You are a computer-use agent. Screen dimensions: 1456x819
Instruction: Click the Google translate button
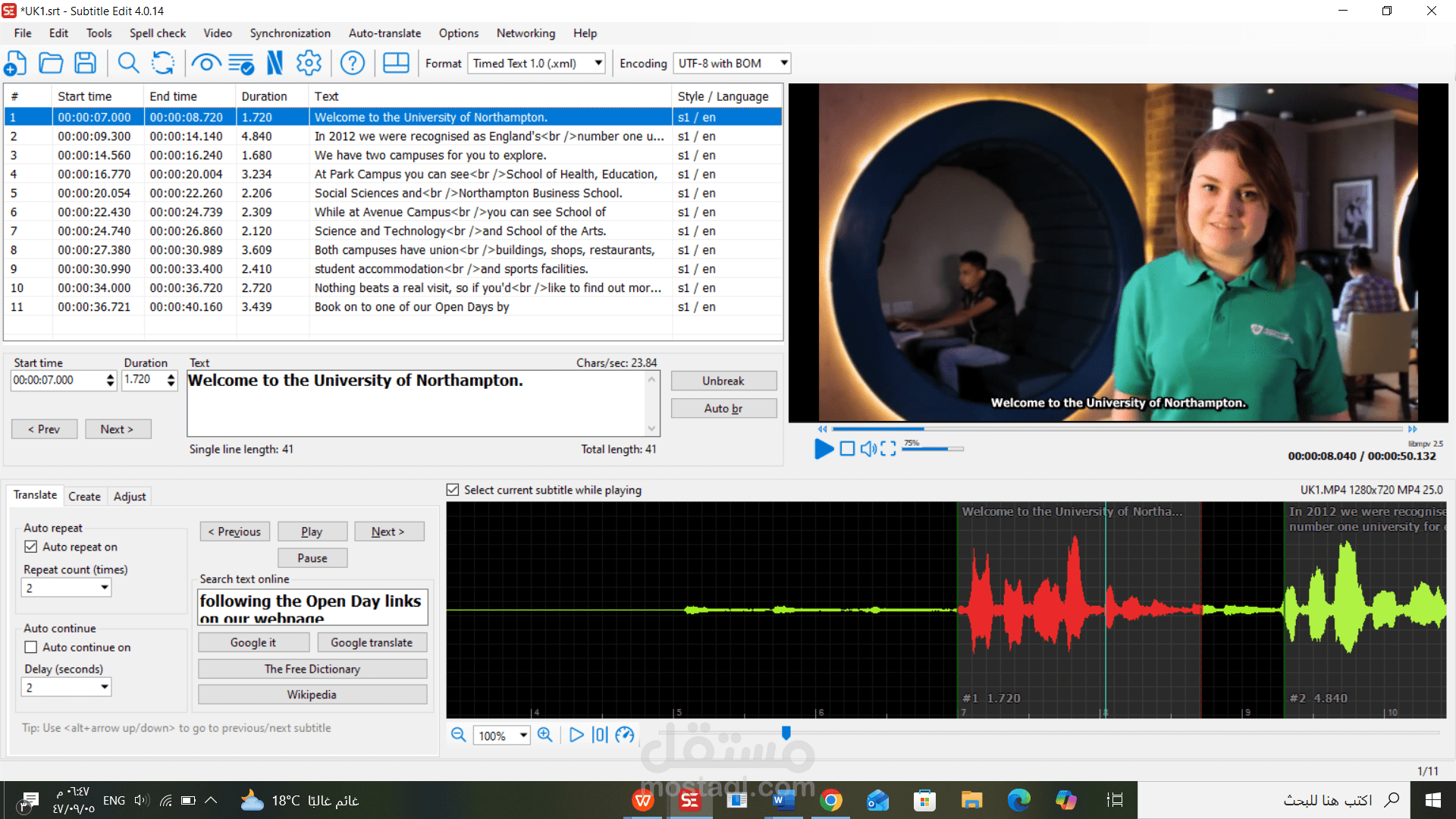(x=371, y=642)
